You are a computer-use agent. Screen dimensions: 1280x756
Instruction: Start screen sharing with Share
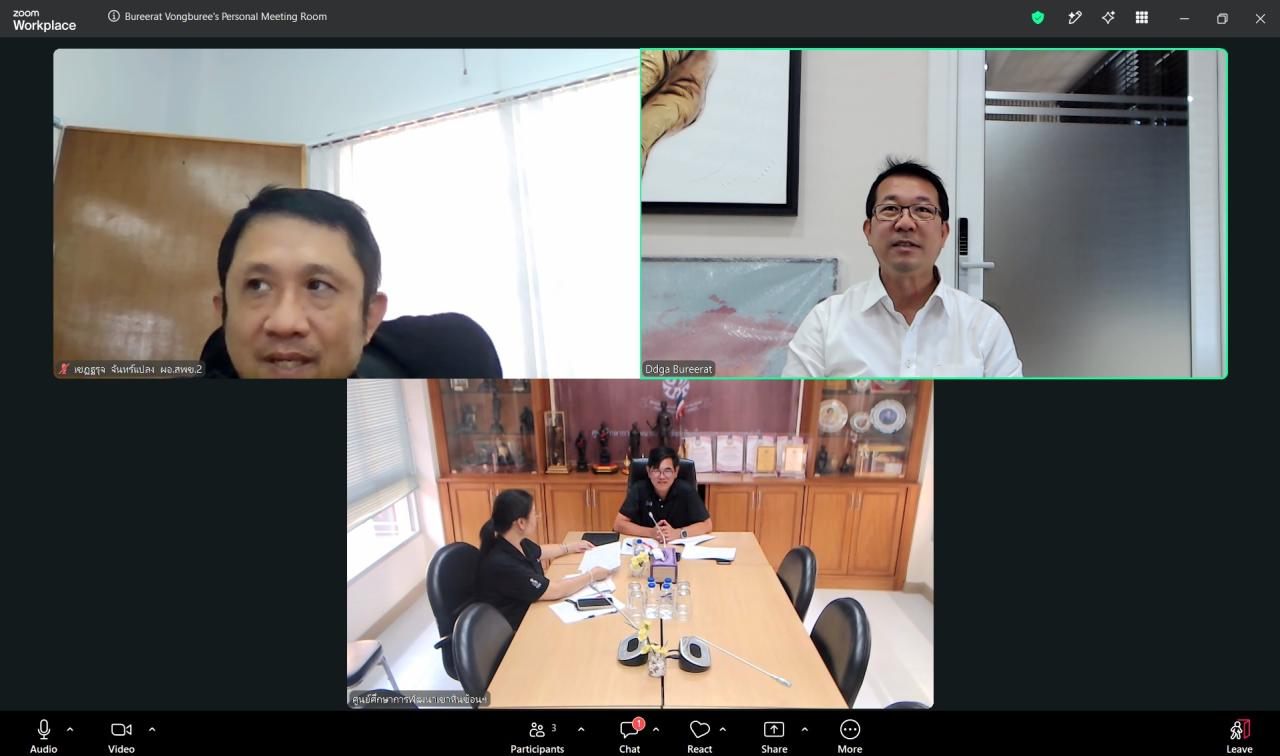774,736
